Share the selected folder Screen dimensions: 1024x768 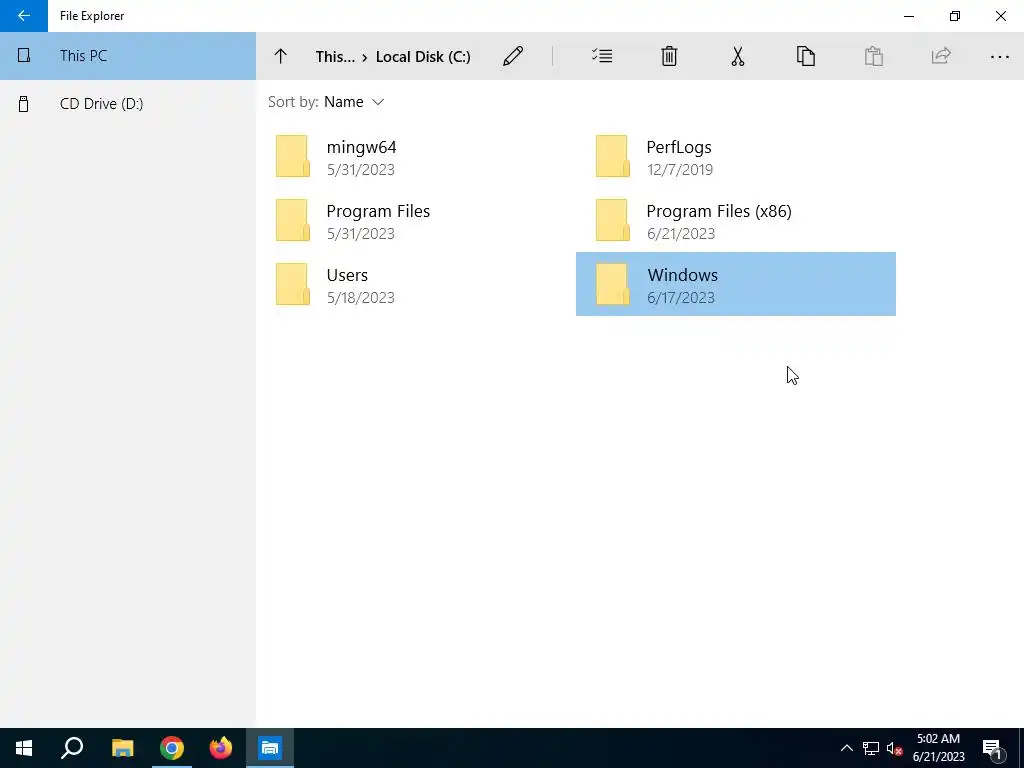point(941,56)
